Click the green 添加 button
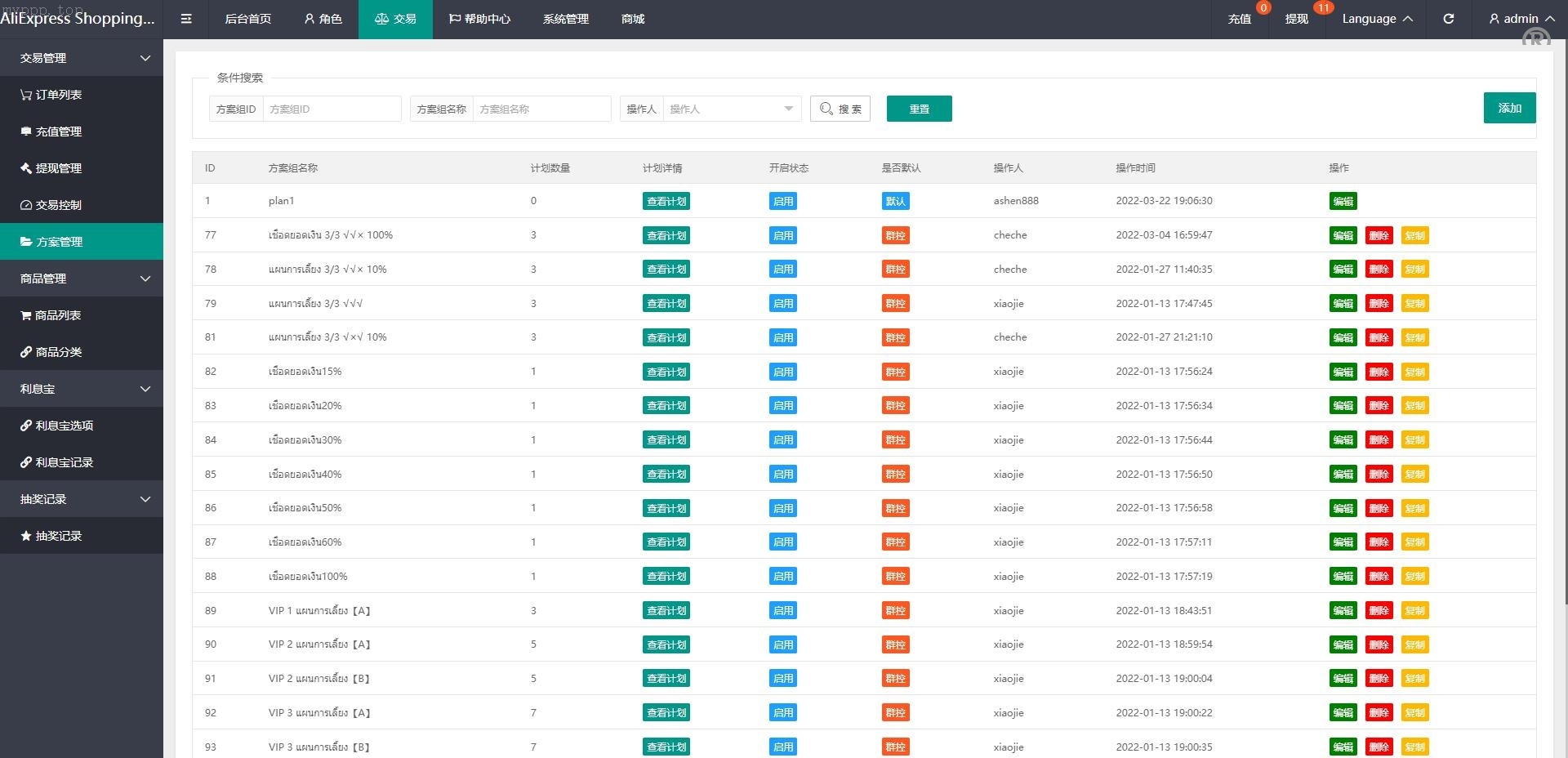The height and width of the screenshot is (758, 1568). (x=1509, y=108)
